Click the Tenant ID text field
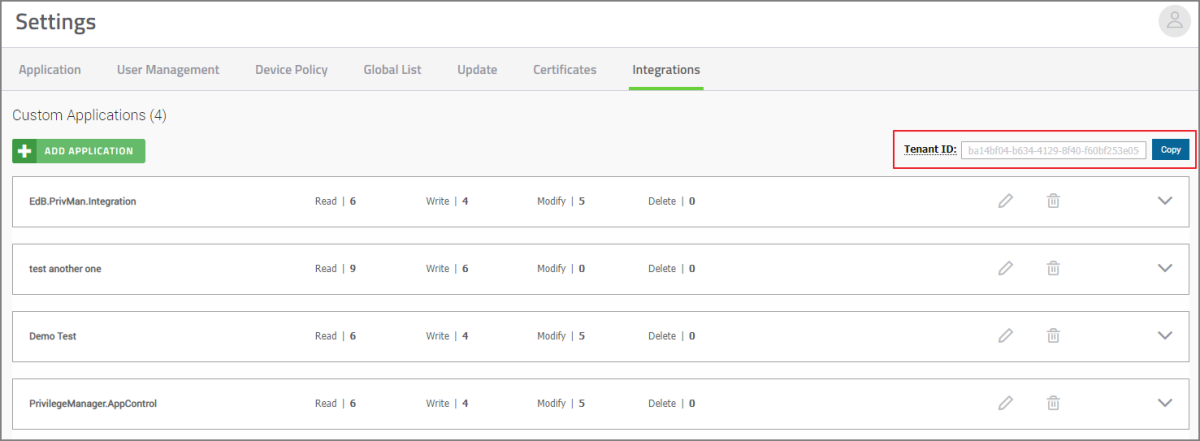1200x441 pixels. (x=1053, y=150)
